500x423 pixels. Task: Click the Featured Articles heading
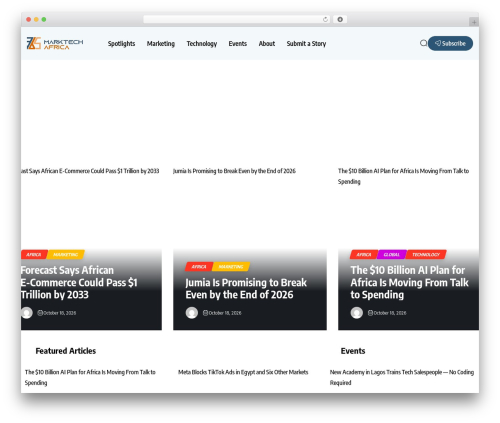[66, 351]
